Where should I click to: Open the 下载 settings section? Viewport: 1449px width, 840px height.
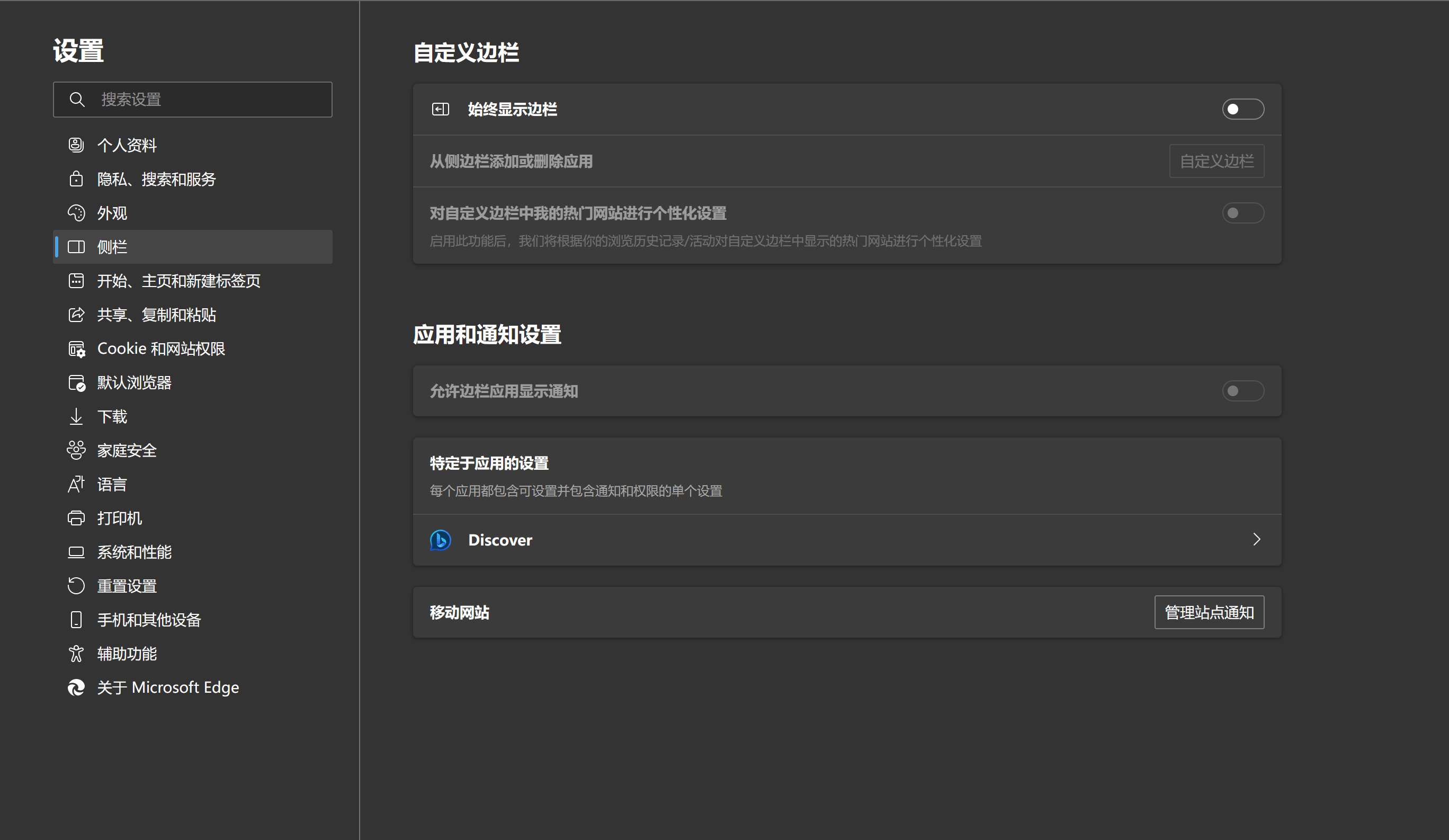tap(193, 417)
